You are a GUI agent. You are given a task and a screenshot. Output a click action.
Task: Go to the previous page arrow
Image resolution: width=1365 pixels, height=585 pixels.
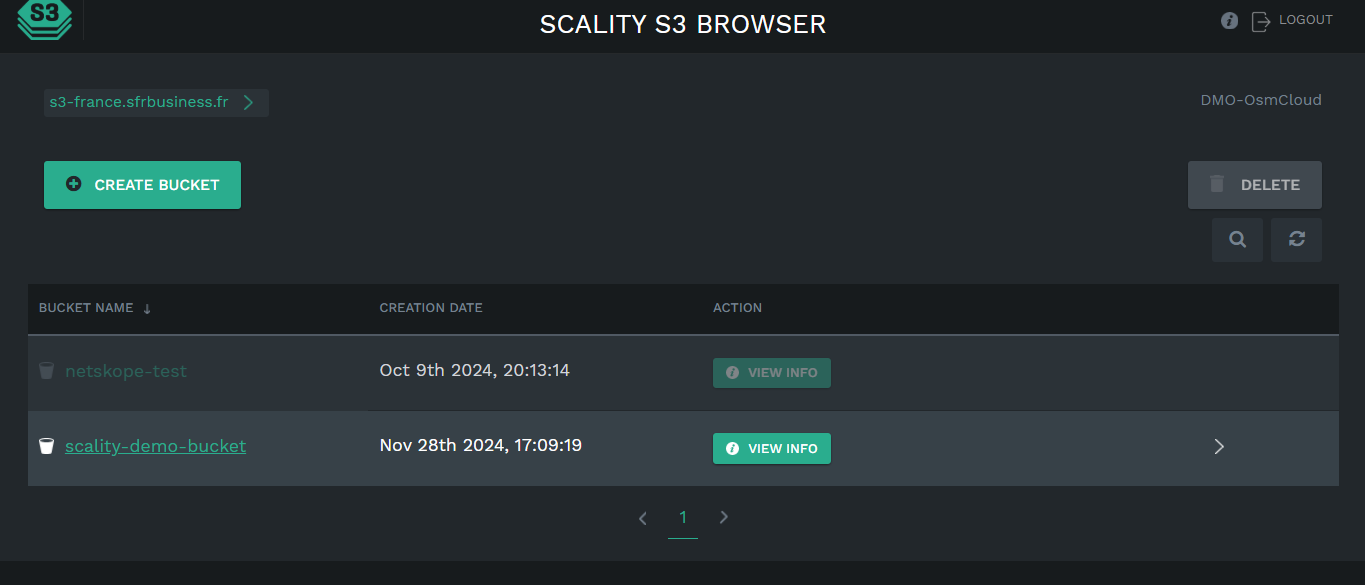(x=643, y=517)
